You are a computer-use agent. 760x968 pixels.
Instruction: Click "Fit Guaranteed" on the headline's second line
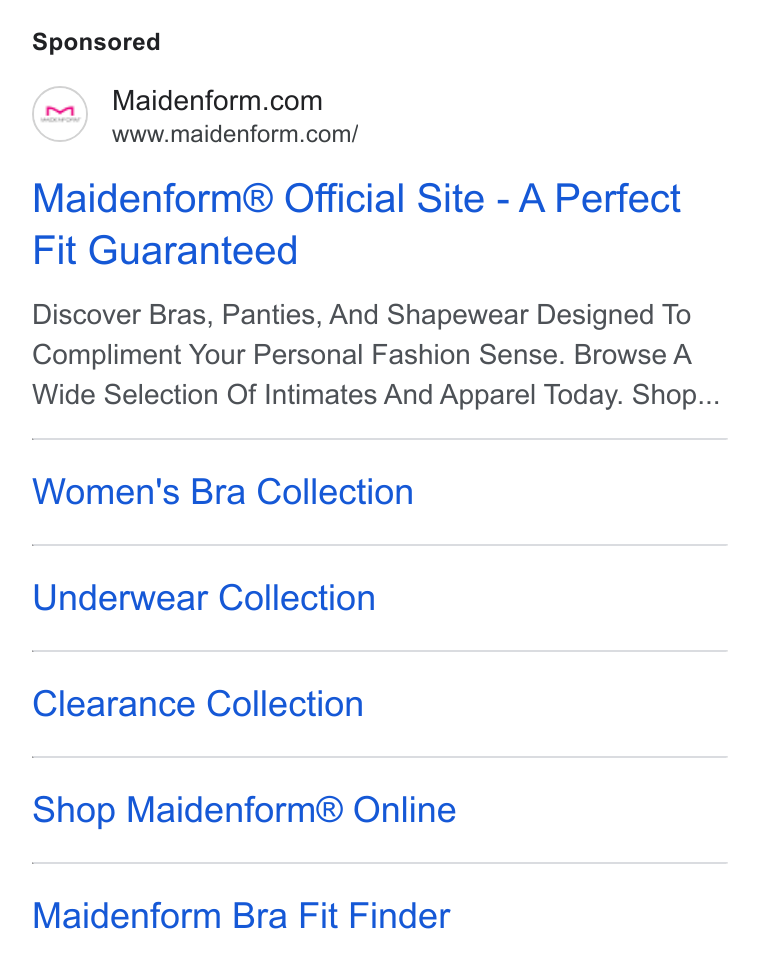(165, 251)
